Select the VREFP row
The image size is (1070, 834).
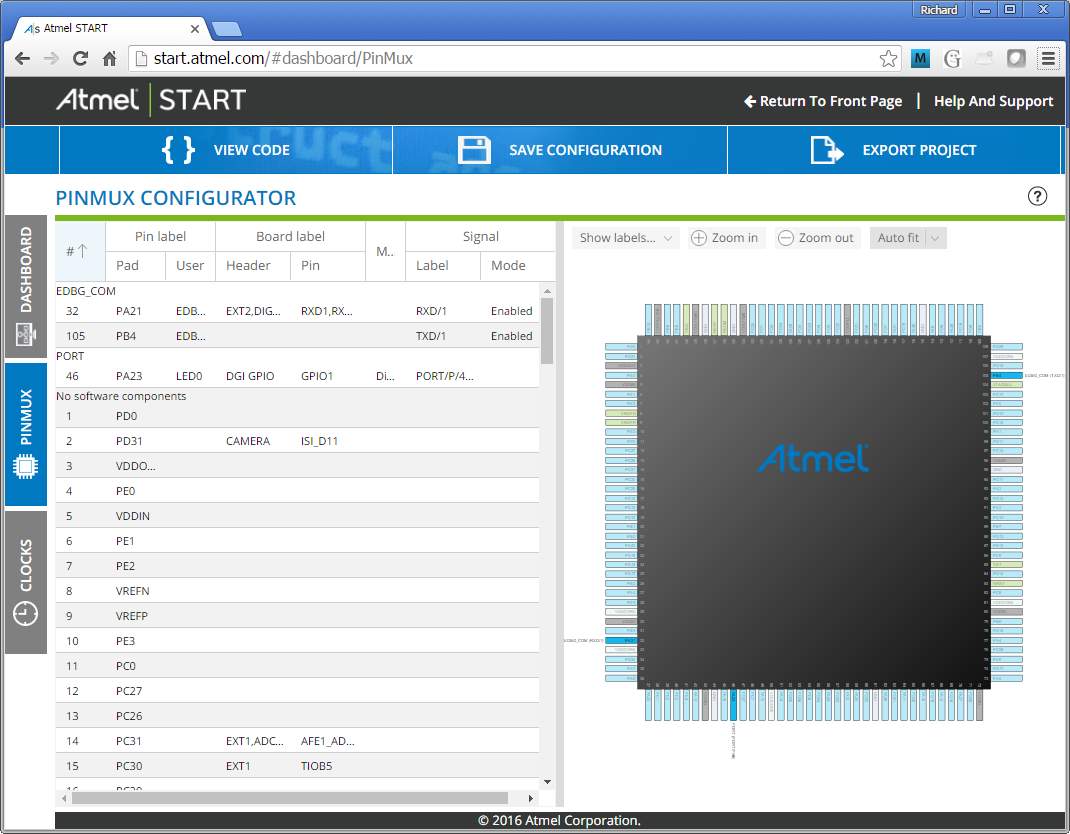click(297, 616)
